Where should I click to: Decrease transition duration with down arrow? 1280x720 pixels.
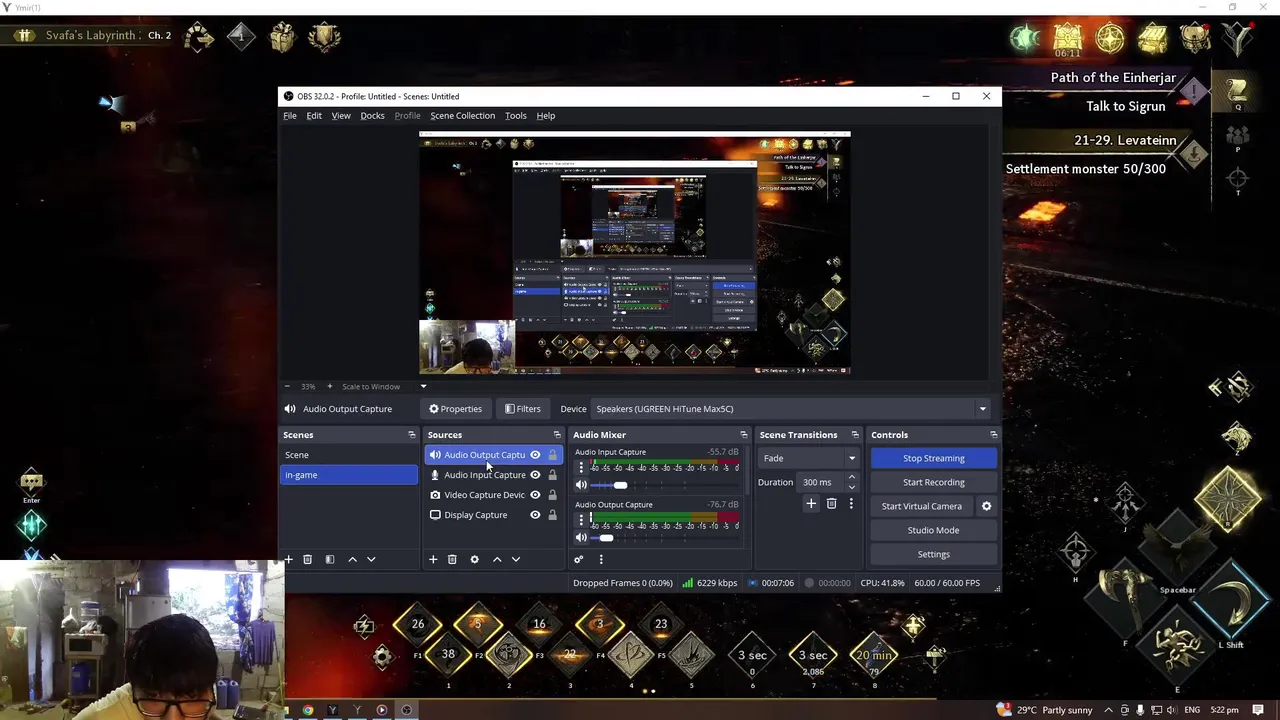click(851, 486)
